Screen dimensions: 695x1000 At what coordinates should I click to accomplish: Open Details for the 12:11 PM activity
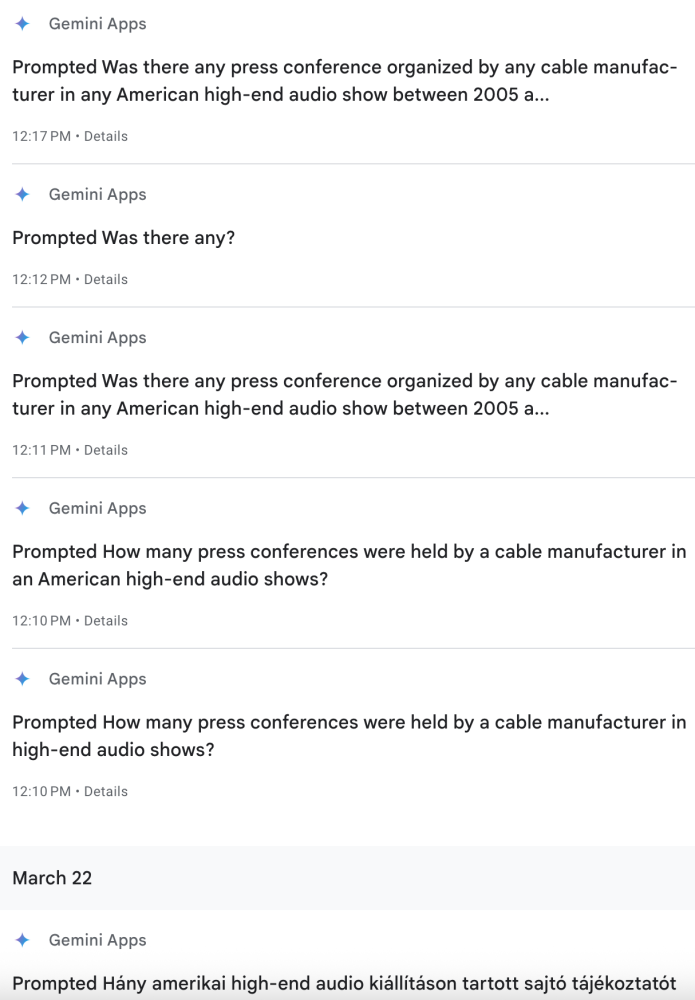tap(106, 450)
